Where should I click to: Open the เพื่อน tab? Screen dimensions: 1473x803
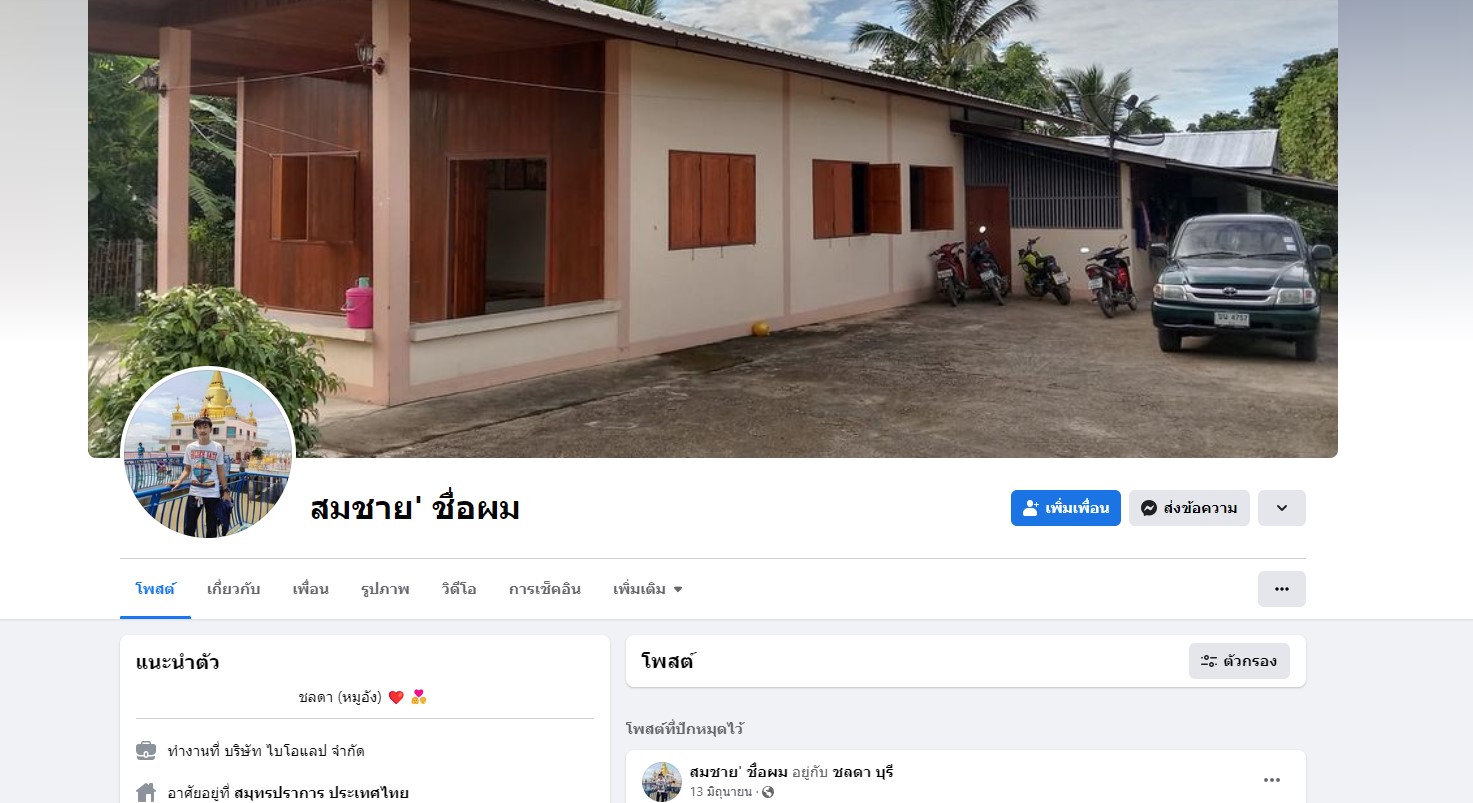tap(310, 589)
